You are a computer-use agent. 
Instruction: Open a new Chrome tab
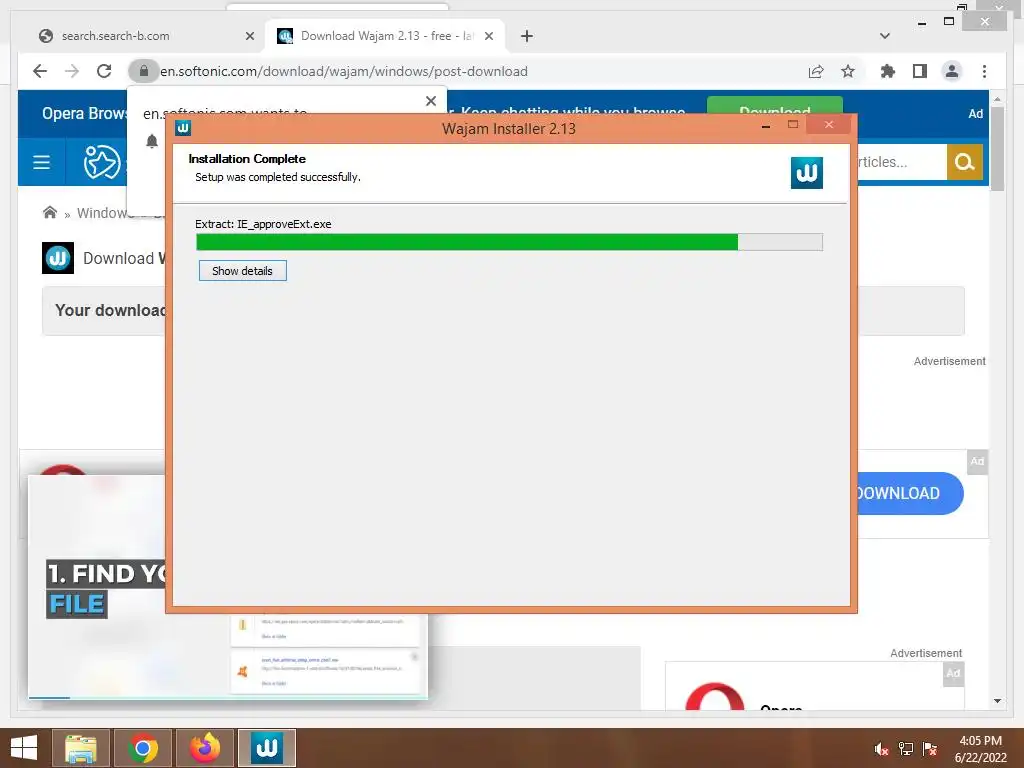tap(526, 36)
